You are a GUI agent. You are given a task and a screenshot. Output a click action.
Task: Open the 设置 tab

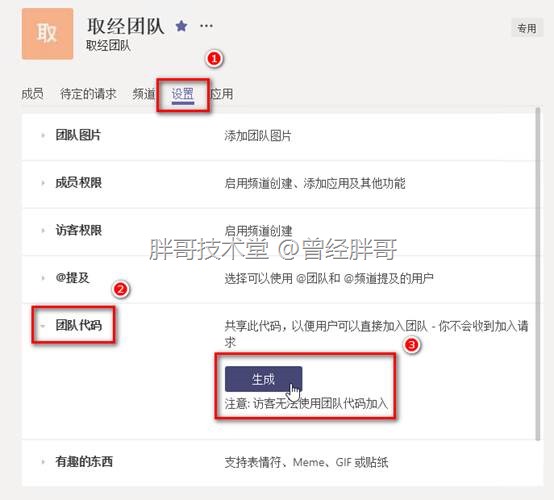(183, 95)
